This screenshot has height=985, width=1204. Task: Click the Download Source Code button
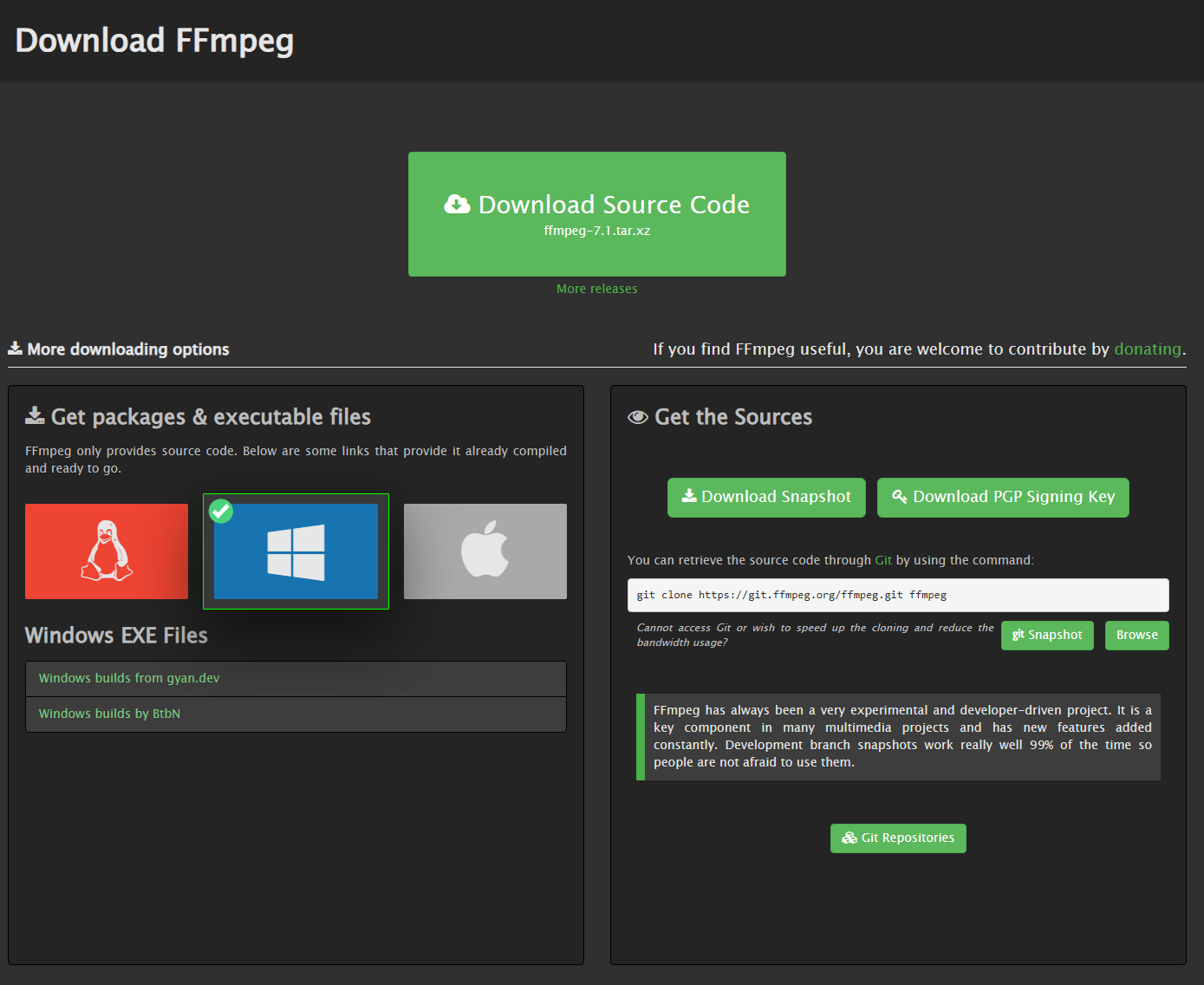596,214
